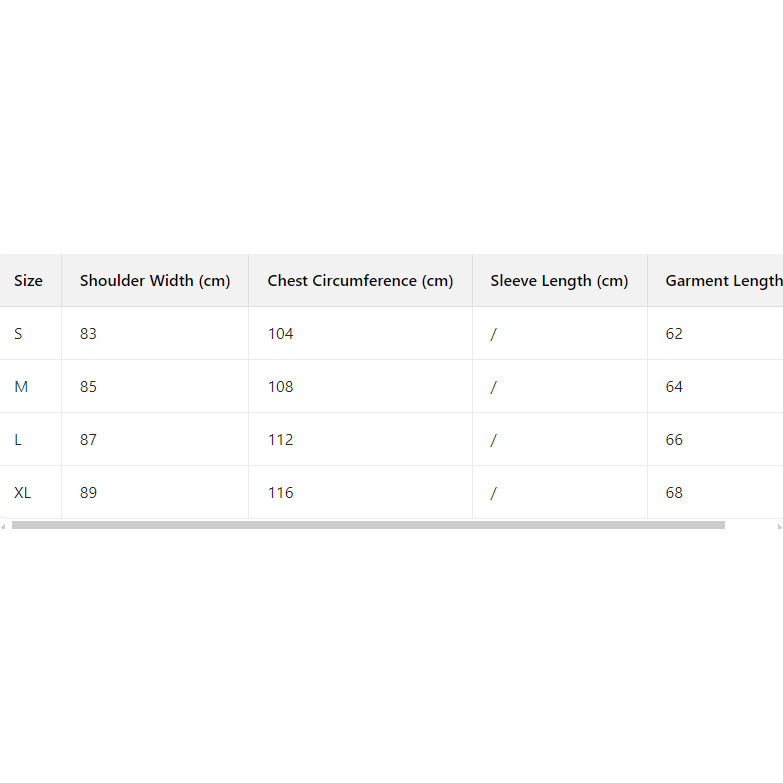Select the S size row label
783x783 pixels.
click(x=18, y=334)
